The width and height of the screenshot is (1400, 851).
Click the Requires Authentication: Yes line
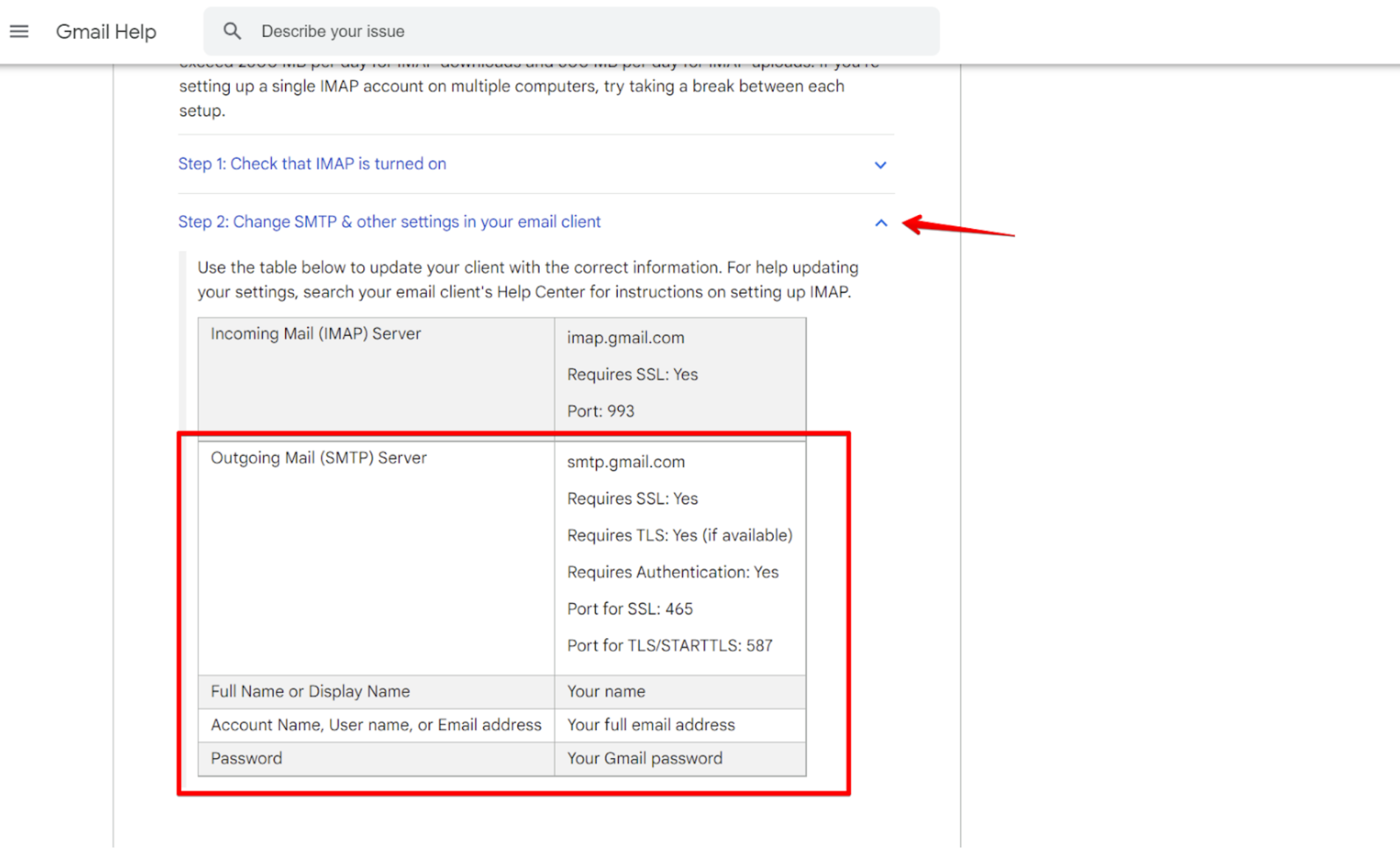[672, 572]
